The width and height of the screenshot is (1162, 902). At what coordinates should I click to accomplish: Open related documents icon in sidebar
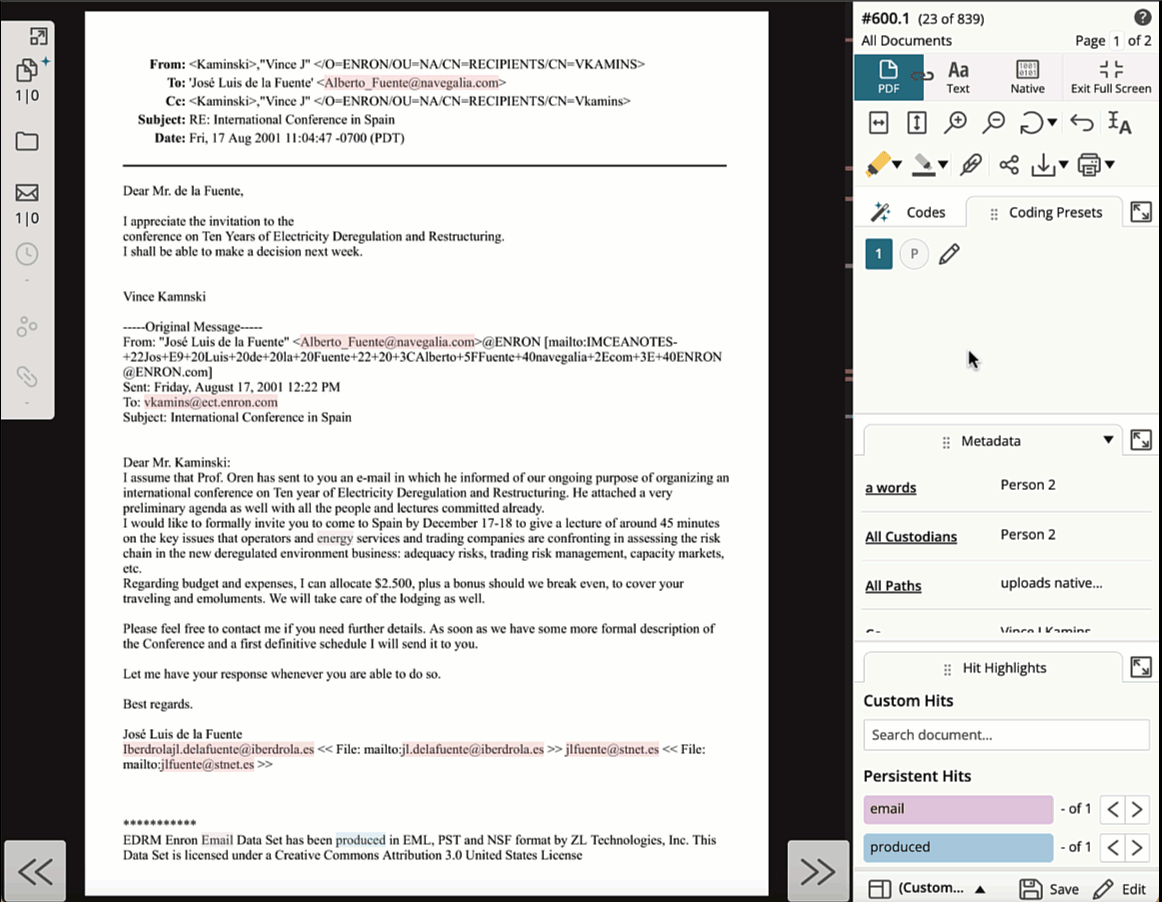coord(27,70)
